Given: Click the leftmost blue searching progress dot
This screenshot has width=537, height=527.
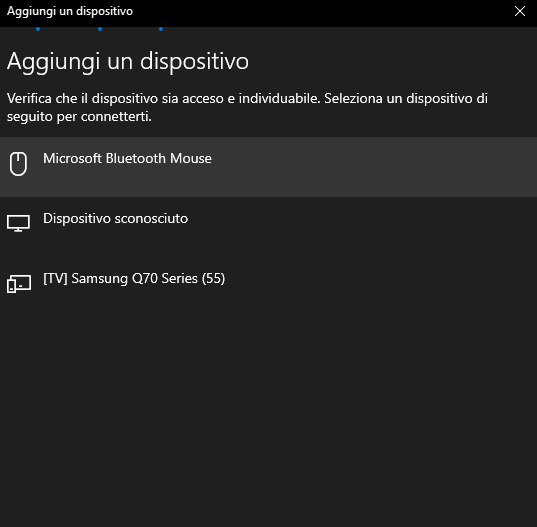Looking at the screenshot, I should (38, 29).
